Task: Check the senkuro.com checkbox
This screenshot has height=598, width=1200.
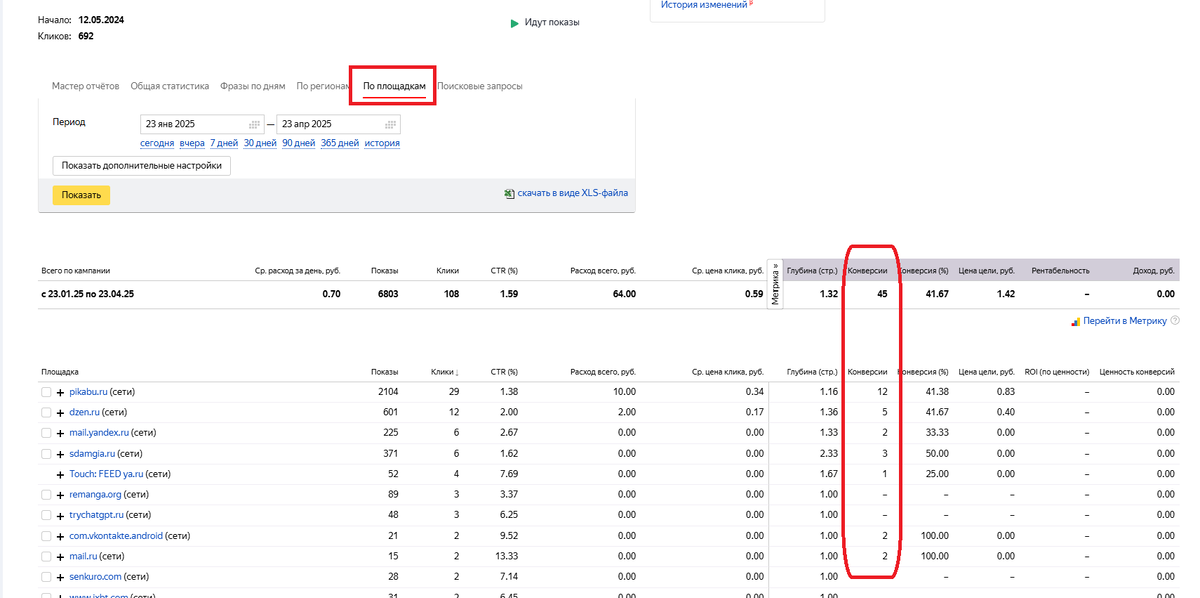Action: coord(46,577)
